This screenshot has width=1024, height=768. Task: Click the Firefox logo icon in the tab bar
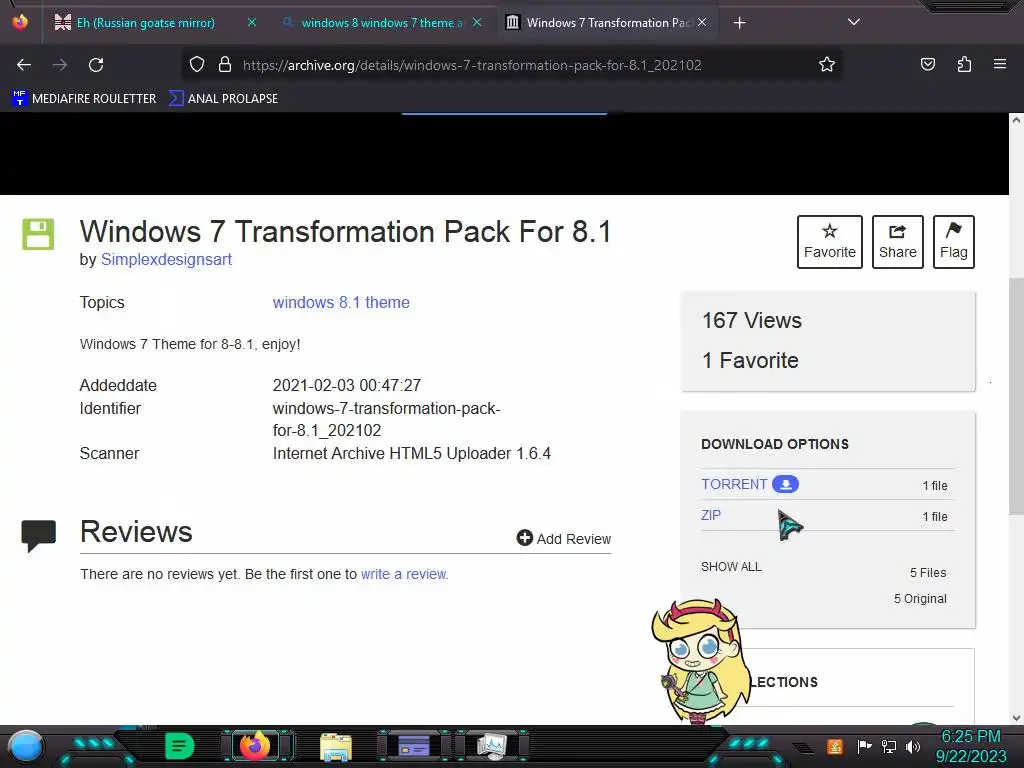(x=20, y=22)
